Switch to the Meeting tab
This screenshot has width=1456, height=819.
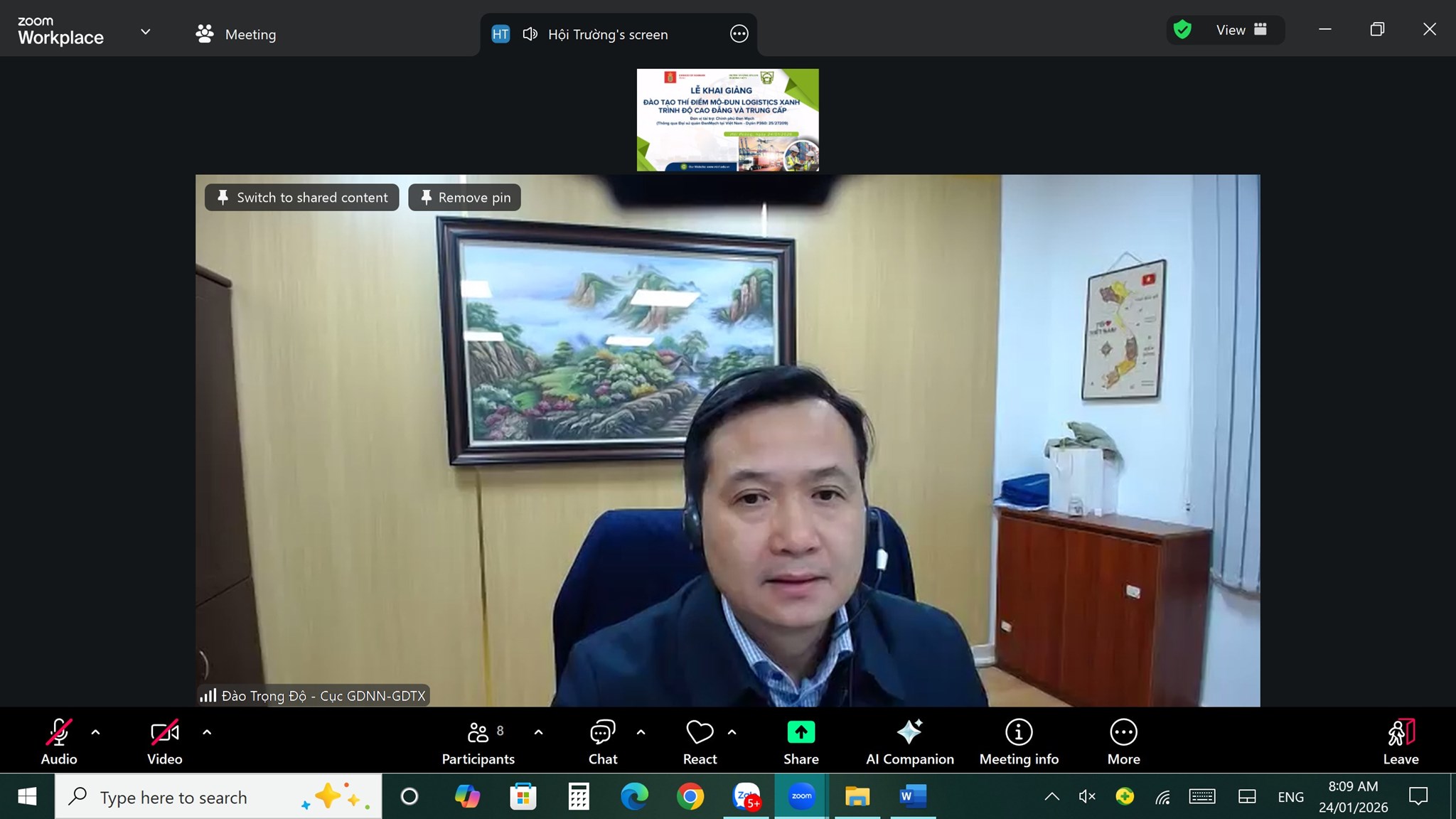[x=236, y=34]
